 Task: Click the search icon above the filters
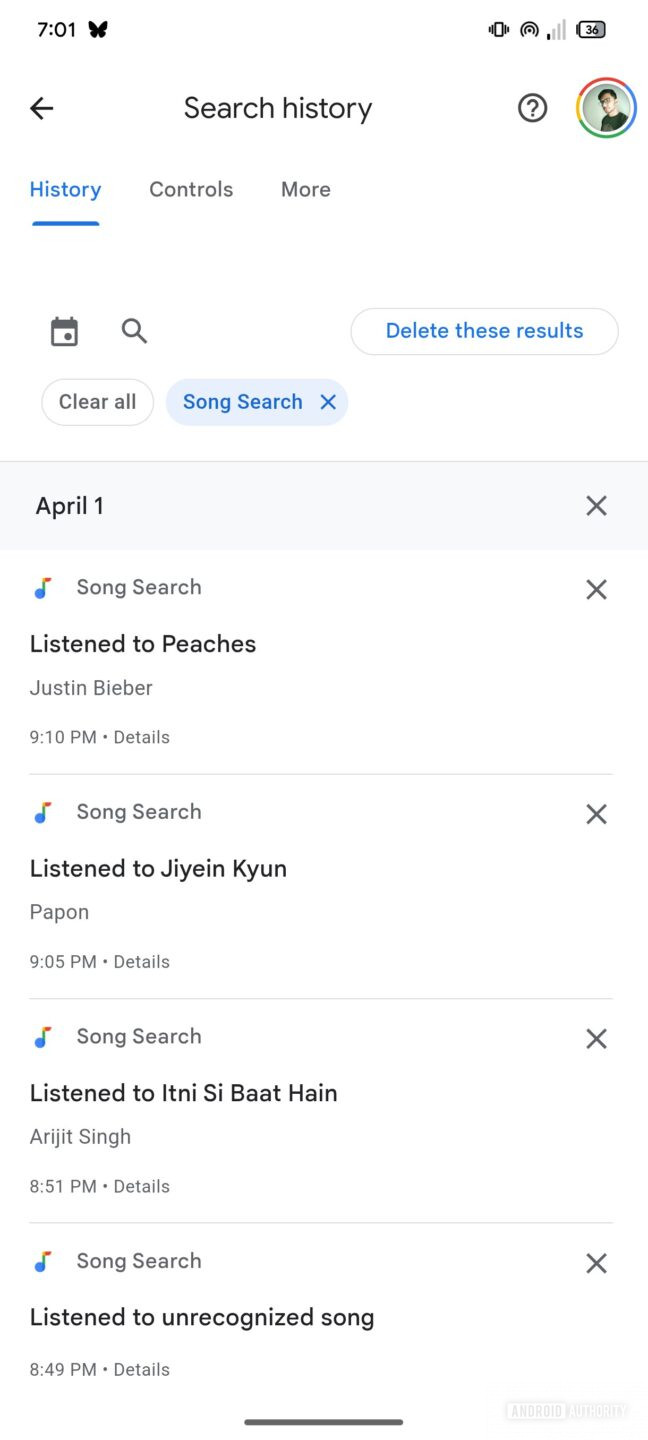point(134,331)
